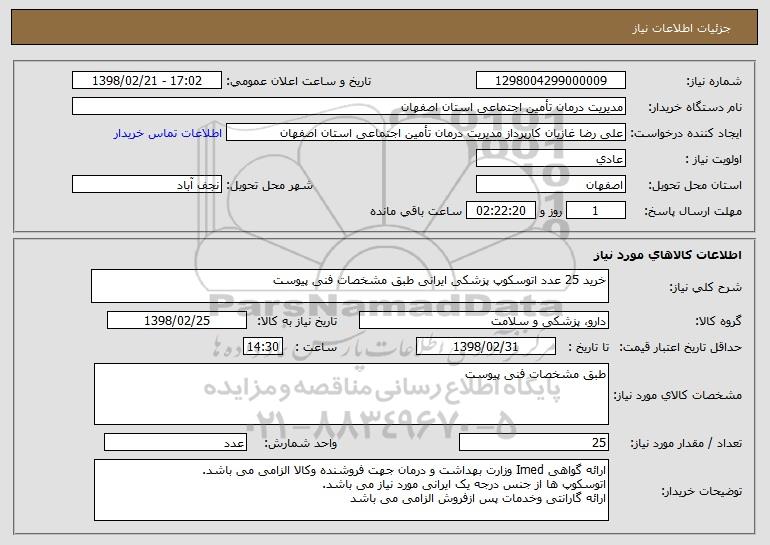The height and width of the screenshot is (545, 770).
Task: Click the label تاریخ نیاز به کالا
Action: (297, 321)
